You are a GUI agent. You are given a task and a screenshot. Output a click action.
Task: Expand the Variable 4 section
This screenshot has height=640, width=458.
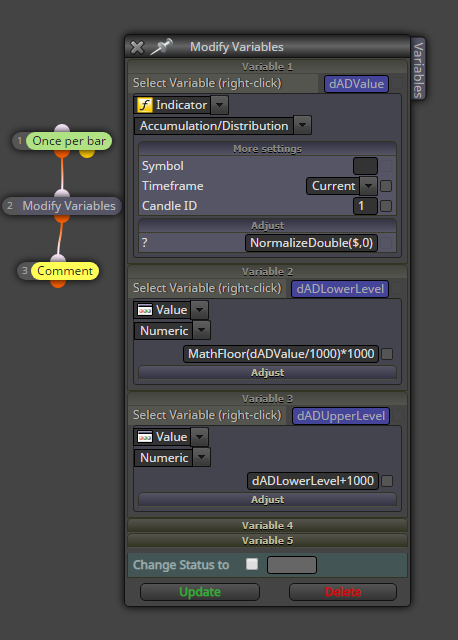tap(267, 525)
